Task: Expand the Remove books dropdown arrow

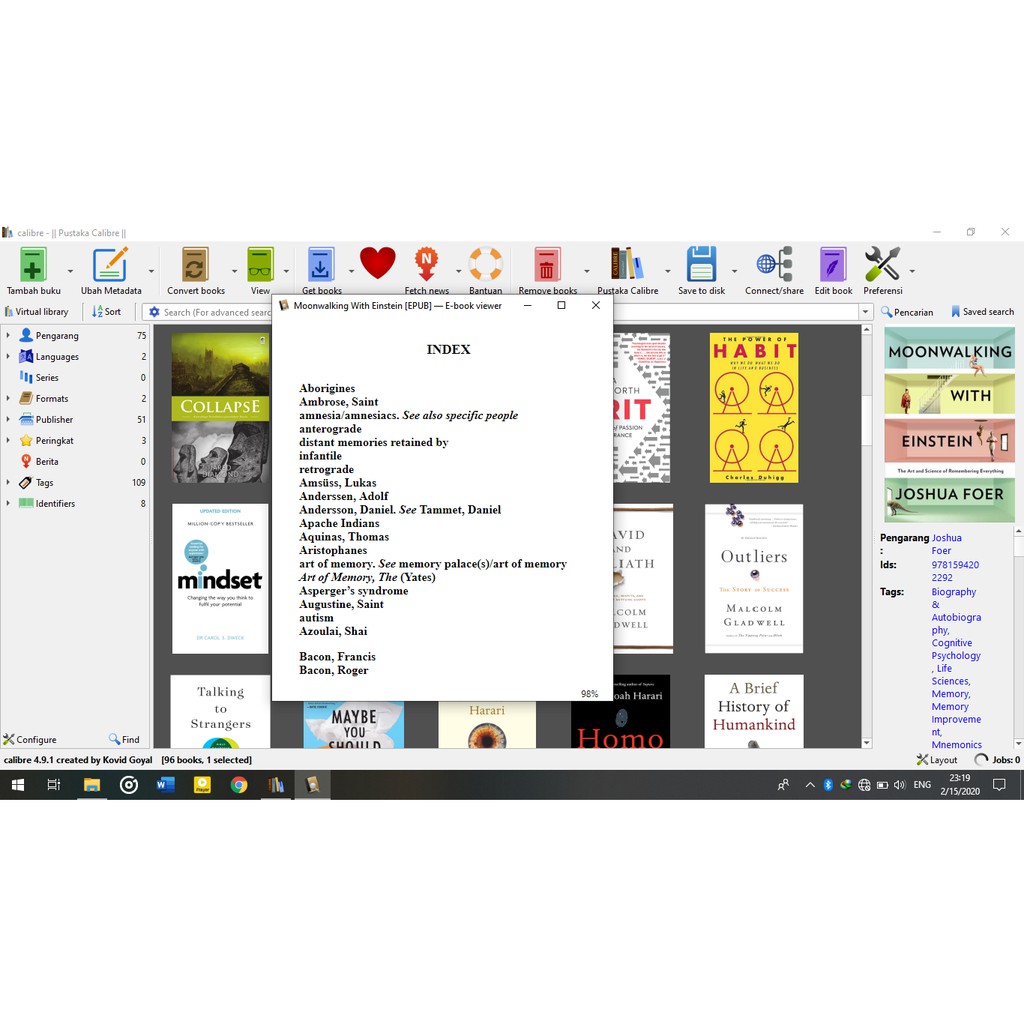Action: click(586, 271)
